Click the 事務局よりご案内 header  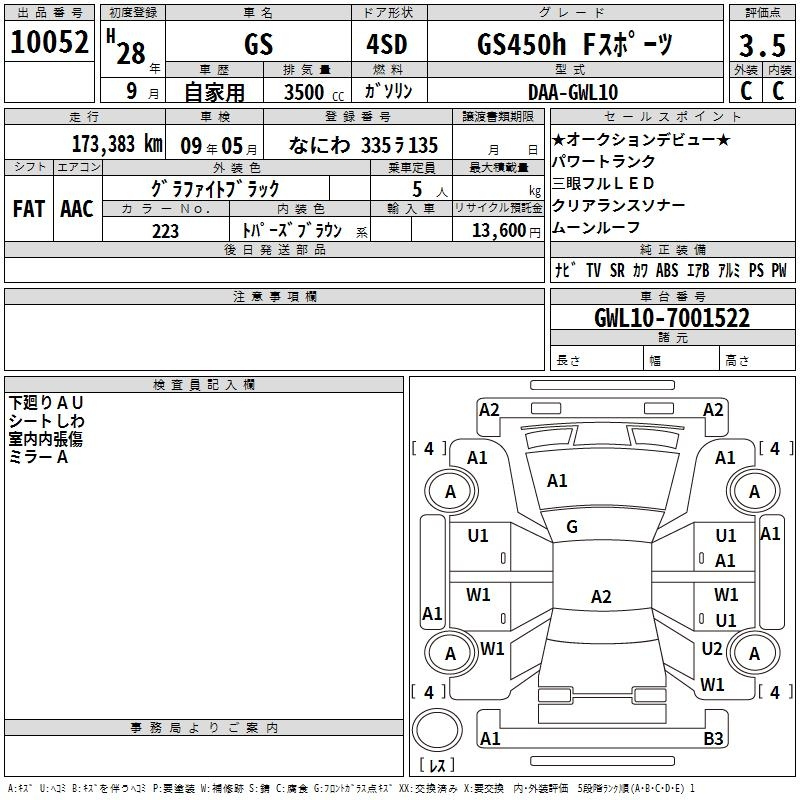(x=204, y=728)
